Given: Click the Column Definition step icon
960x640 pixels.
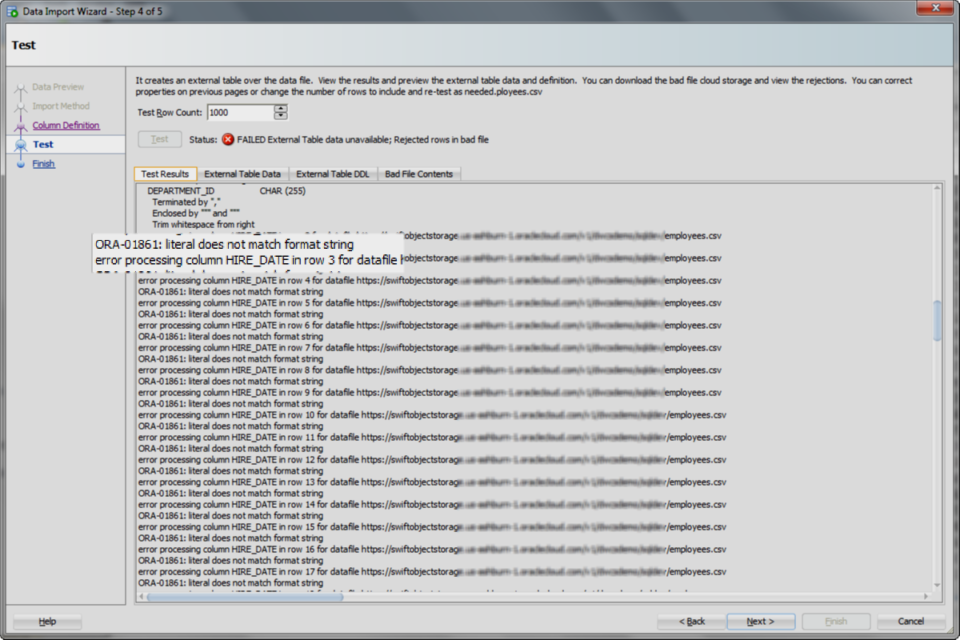Looking at the screenshot, I should point(21,125).
